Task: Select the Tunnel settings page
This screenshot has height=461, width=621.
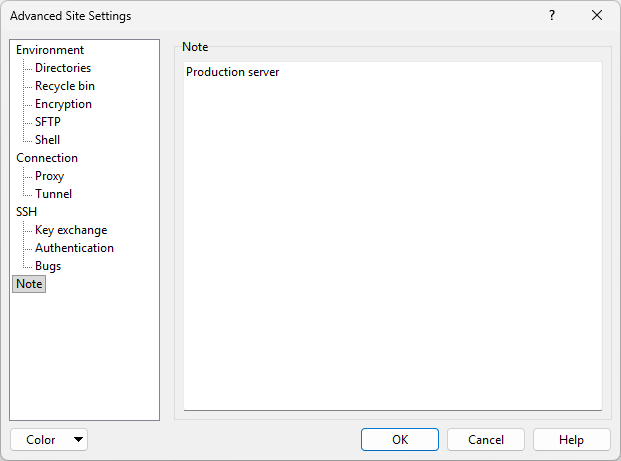Action: tap(53, 194)
